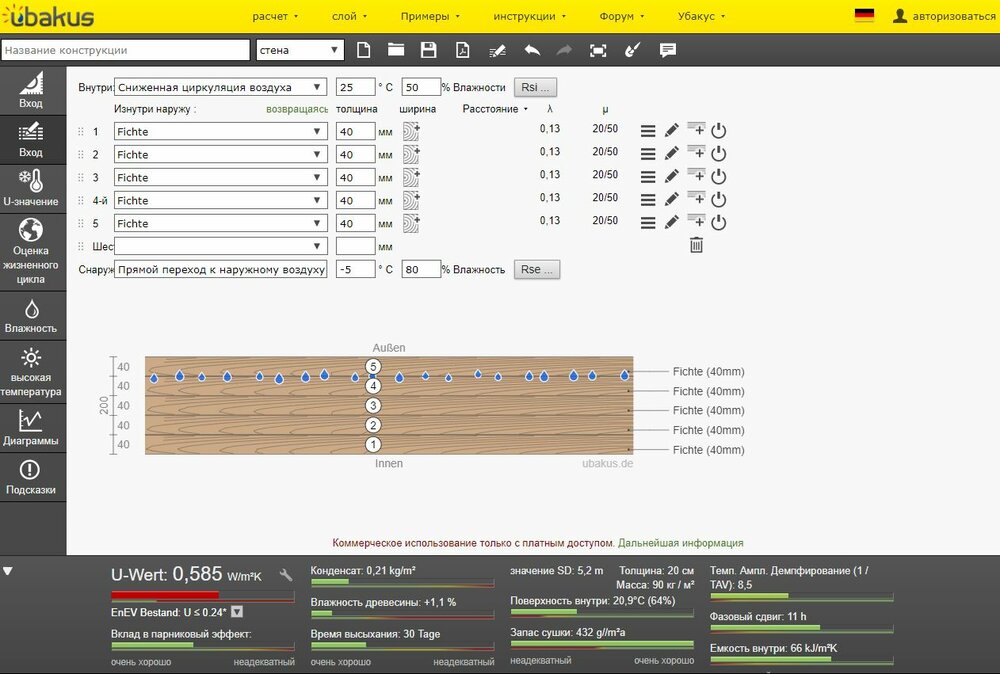
Task: Click the PDF export icon
Action: coord(462,50)
